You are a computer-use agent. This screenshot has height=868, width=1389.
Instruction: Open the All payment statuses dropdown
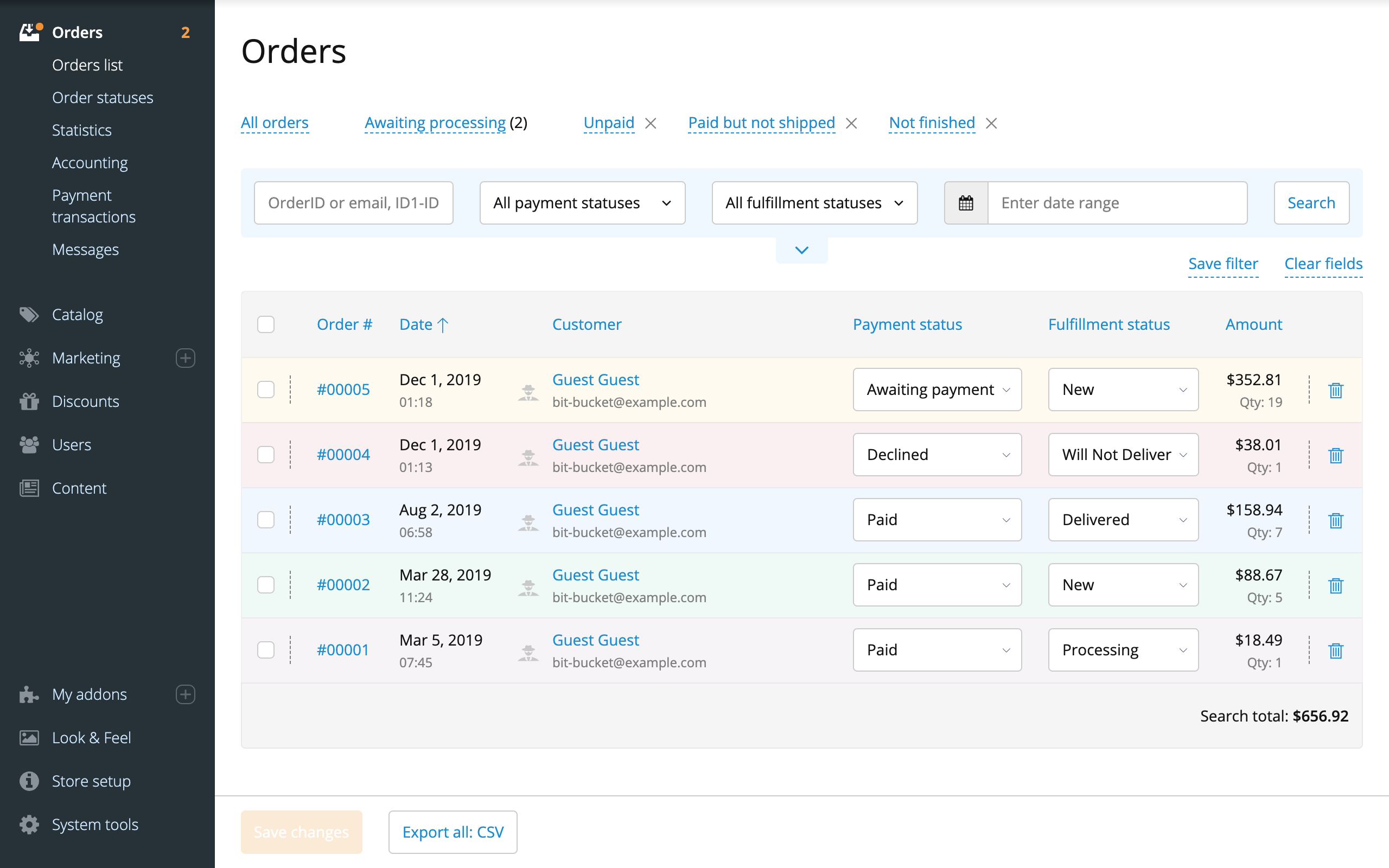click(x=582, y=203)
